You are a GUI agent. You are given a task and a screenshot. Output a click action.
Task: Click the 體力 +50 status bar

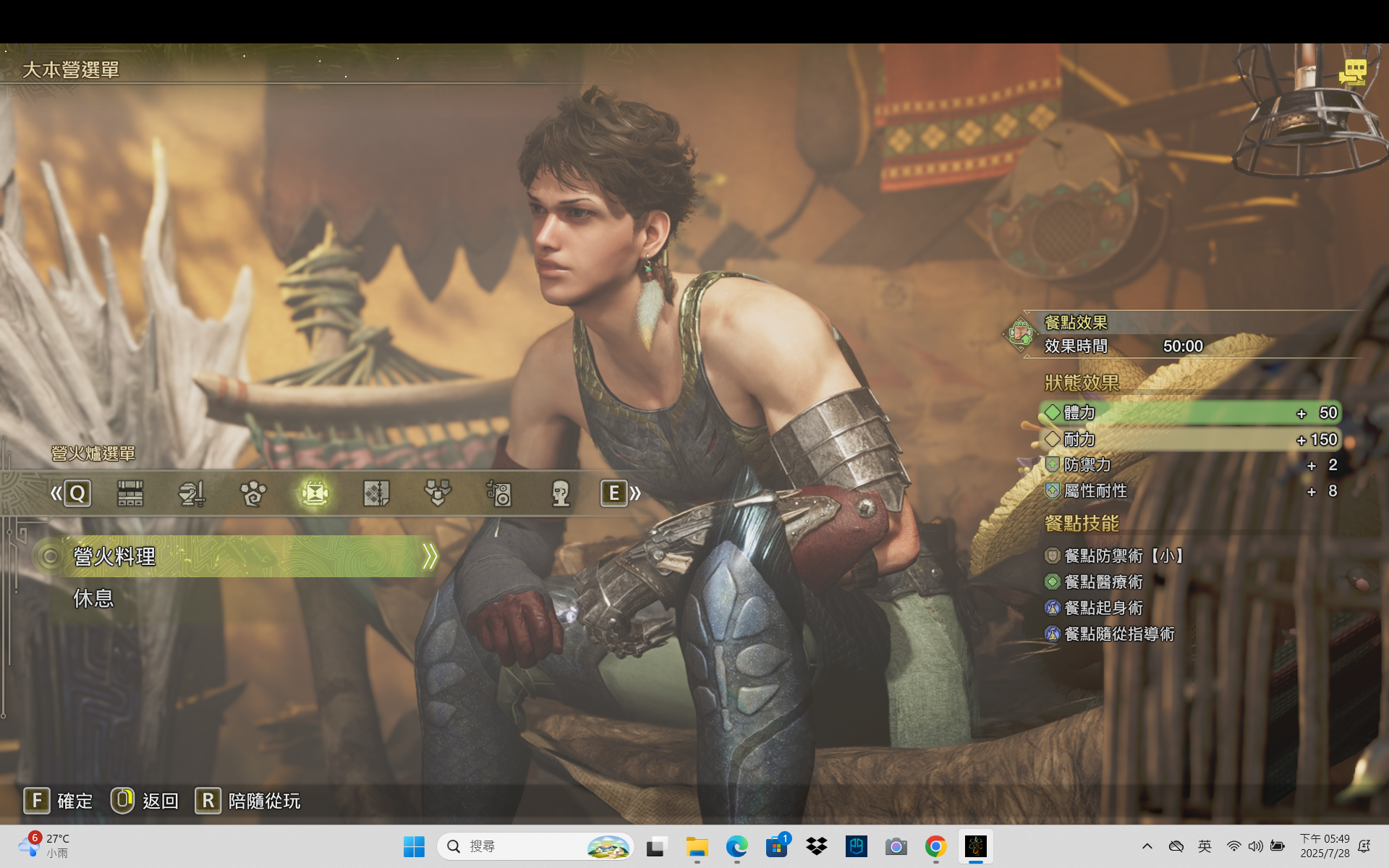(x=1190, y=413)
